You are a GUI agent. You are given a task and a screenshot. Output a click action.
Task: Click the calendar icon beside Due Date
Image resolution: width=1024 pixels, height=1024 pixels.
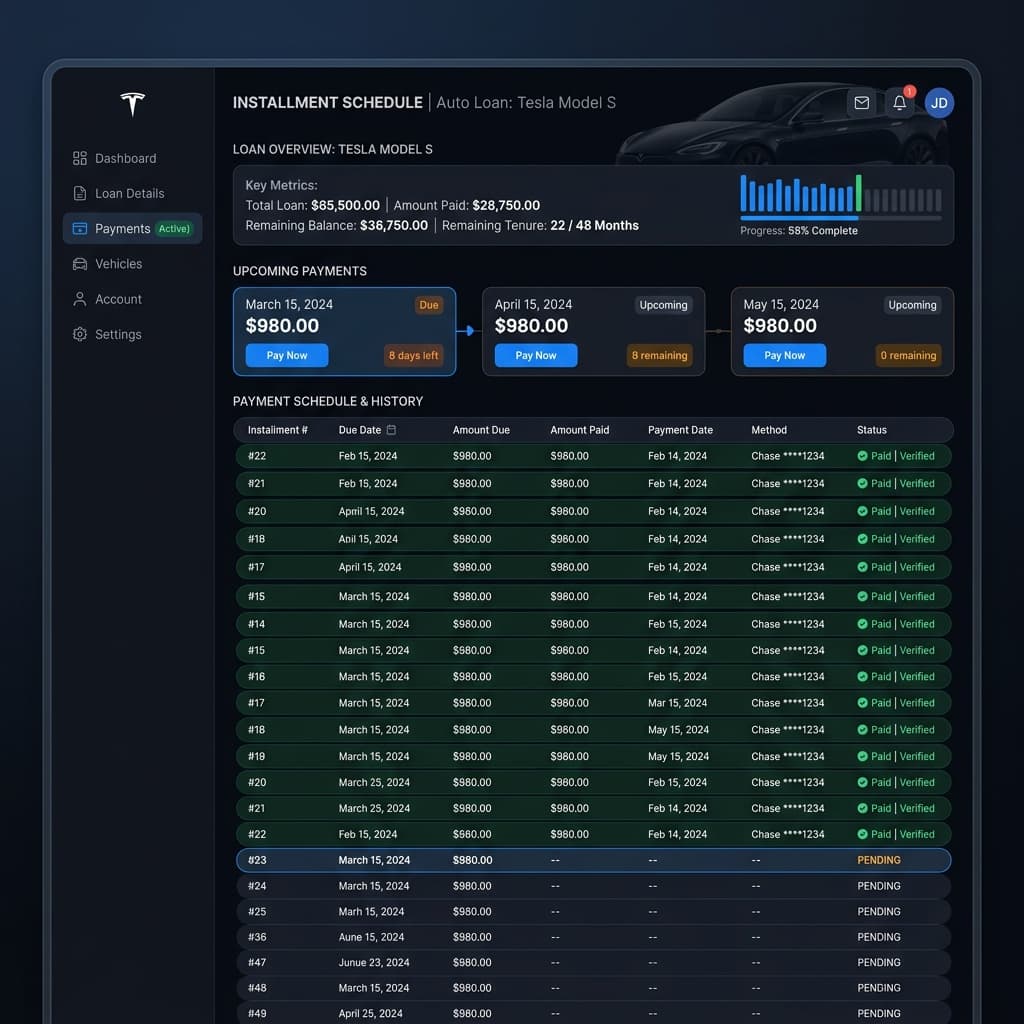tap(391, 430)
